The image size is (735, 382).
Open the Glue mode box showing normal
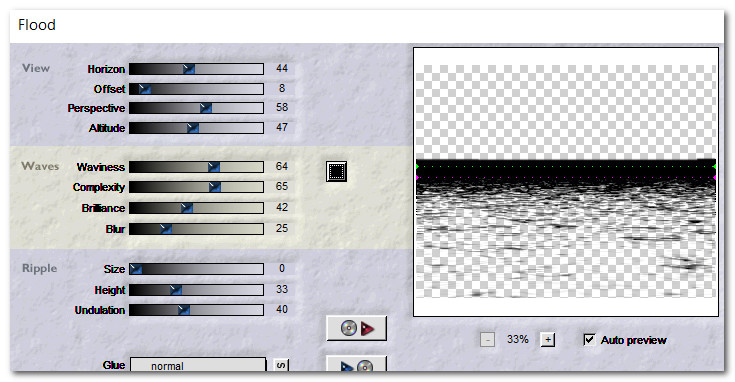[x=198, y=365]
